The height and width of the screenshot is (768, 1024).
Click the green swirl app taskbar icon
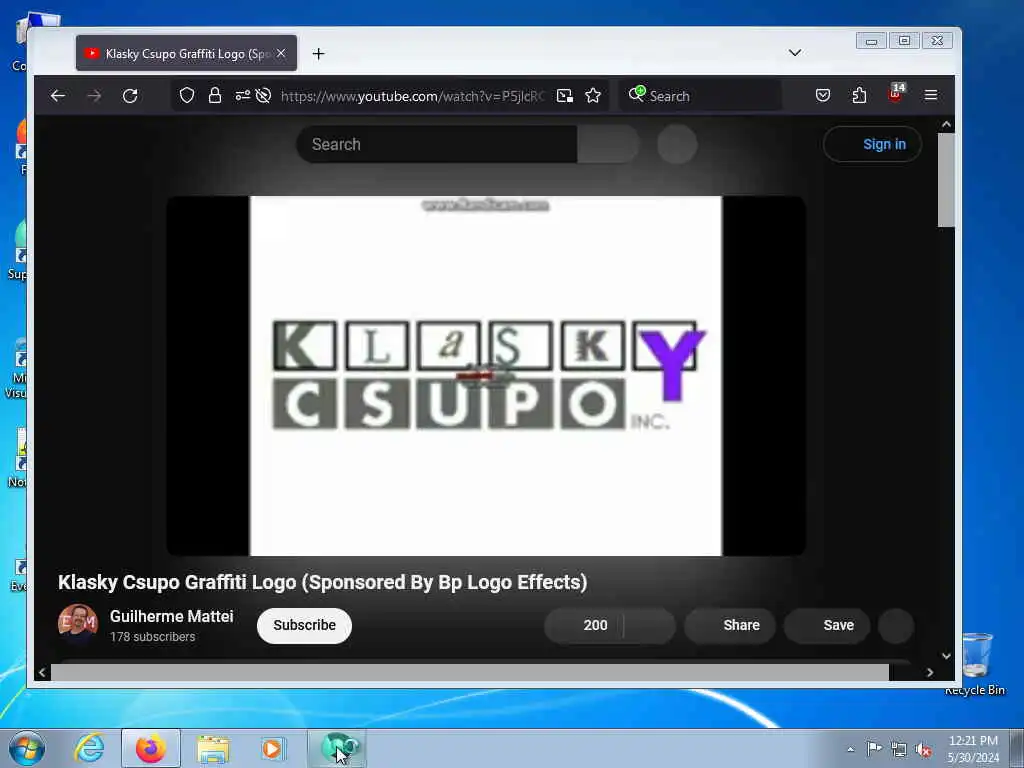click(338, 748)
